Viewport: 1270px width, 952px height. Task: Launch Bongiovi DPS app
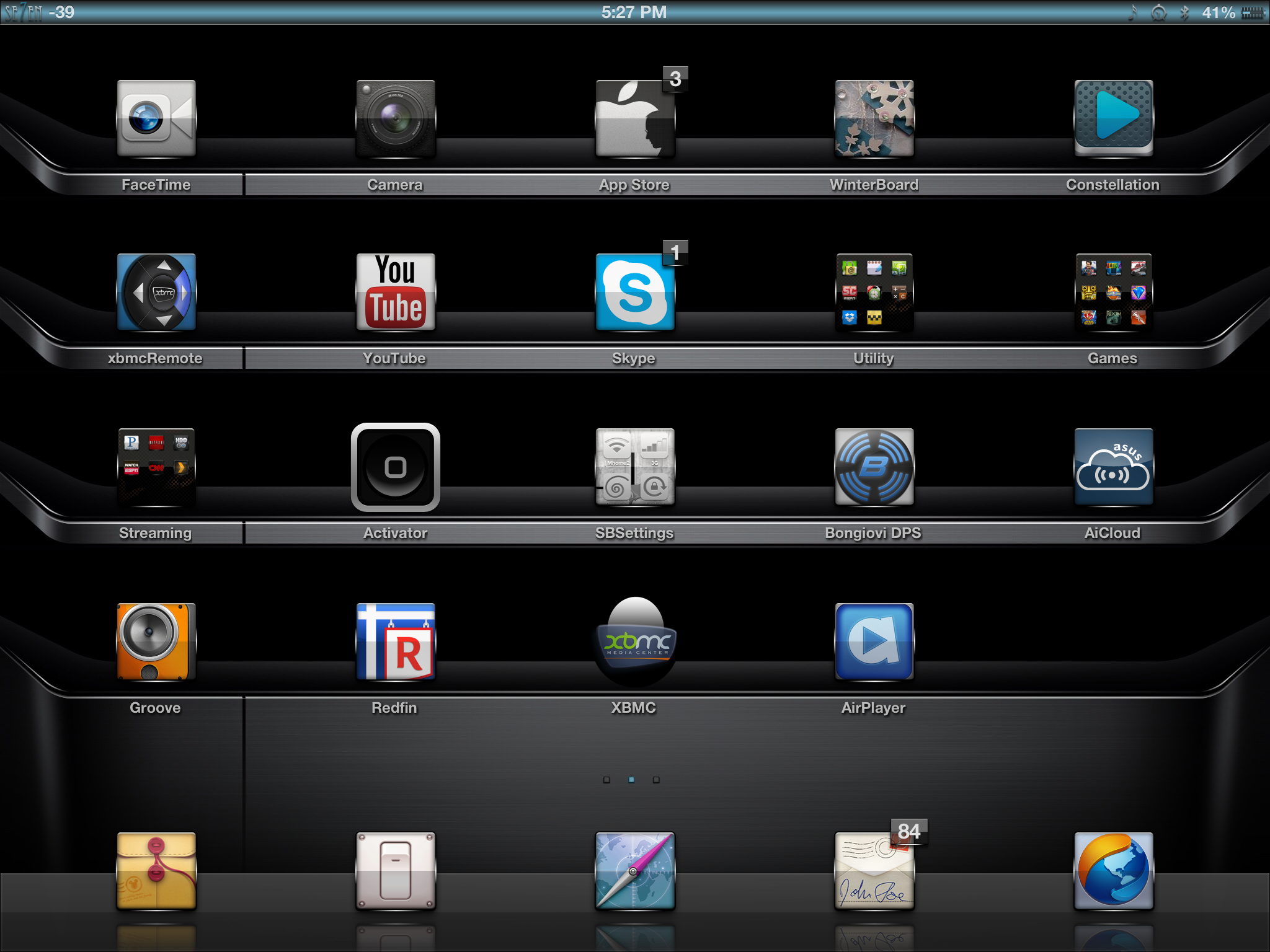tap(874, 467)
